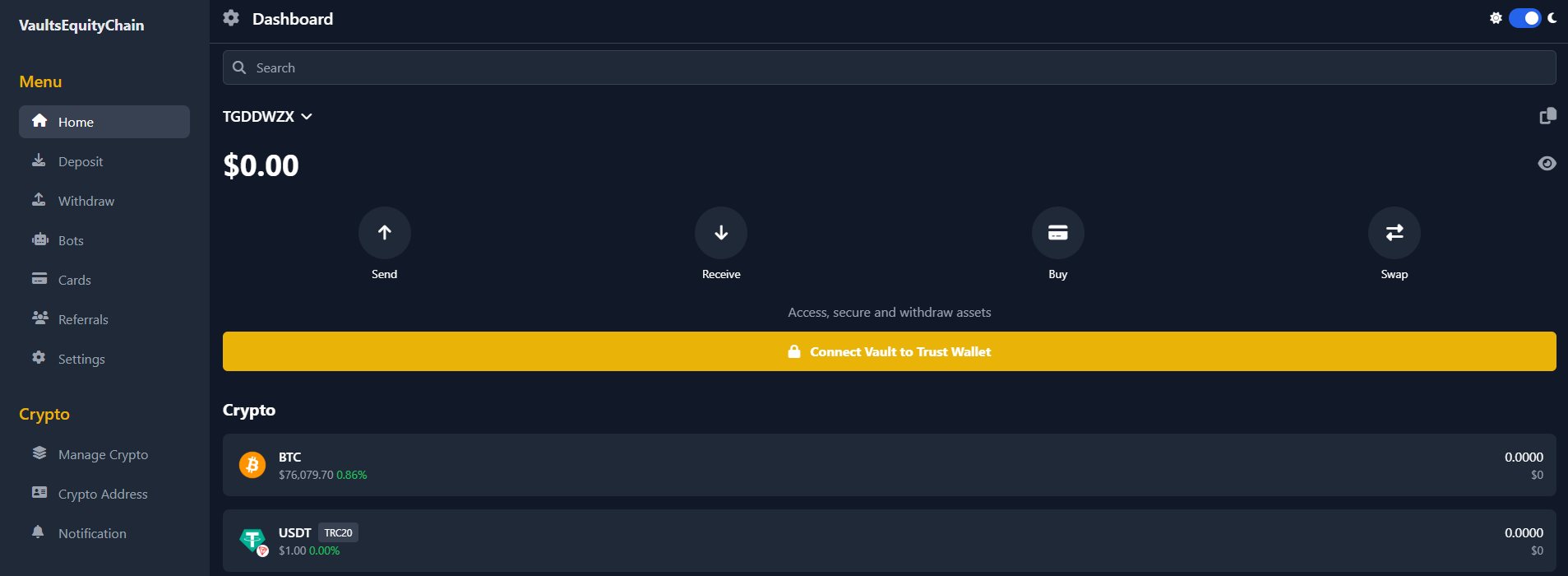Click the Swap arrows icon
The image size is (1568, 576).
tap(1394, 233)
